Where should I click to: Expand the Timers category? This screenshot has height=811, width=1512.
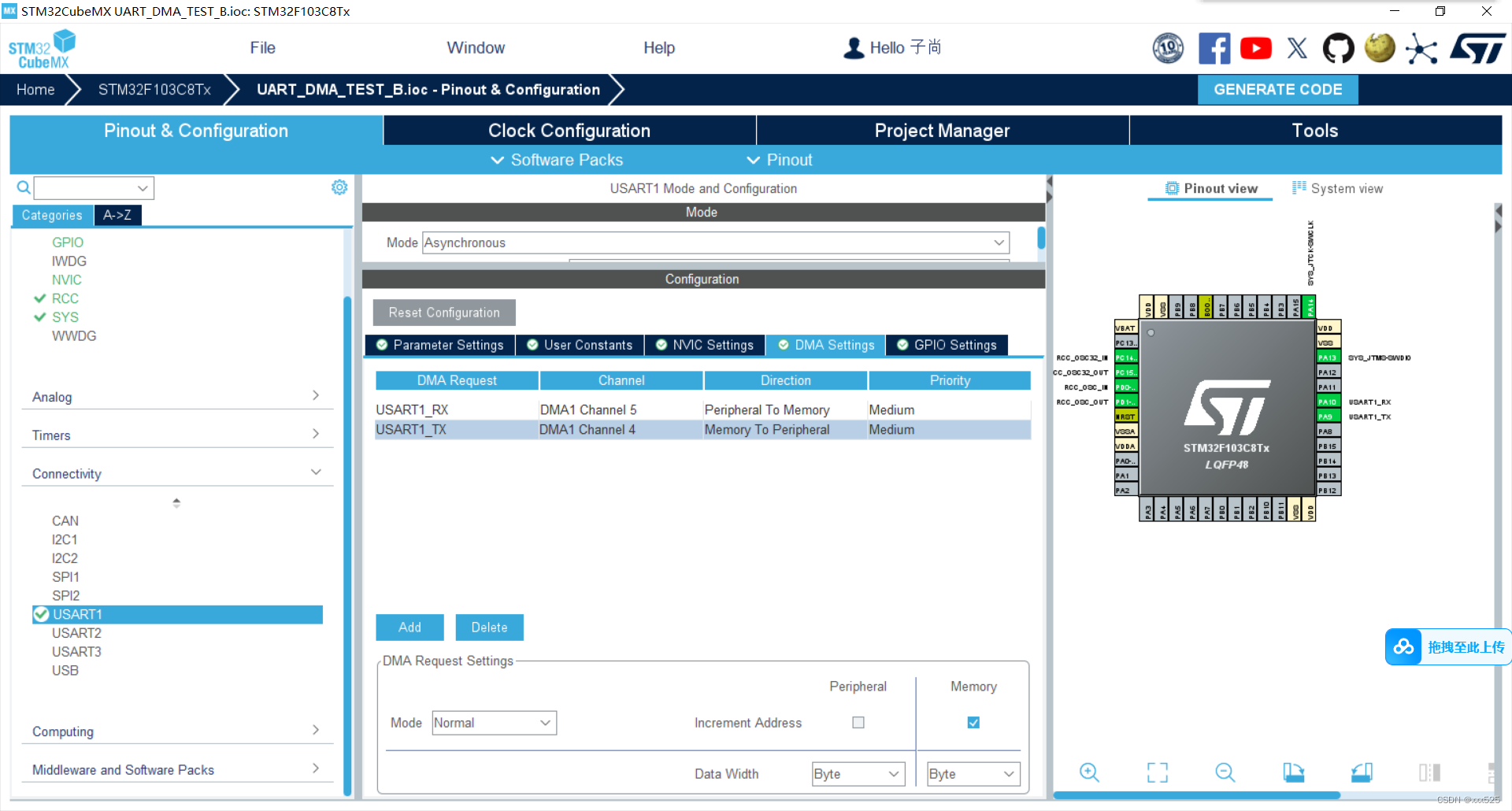[x=177, y=435]
